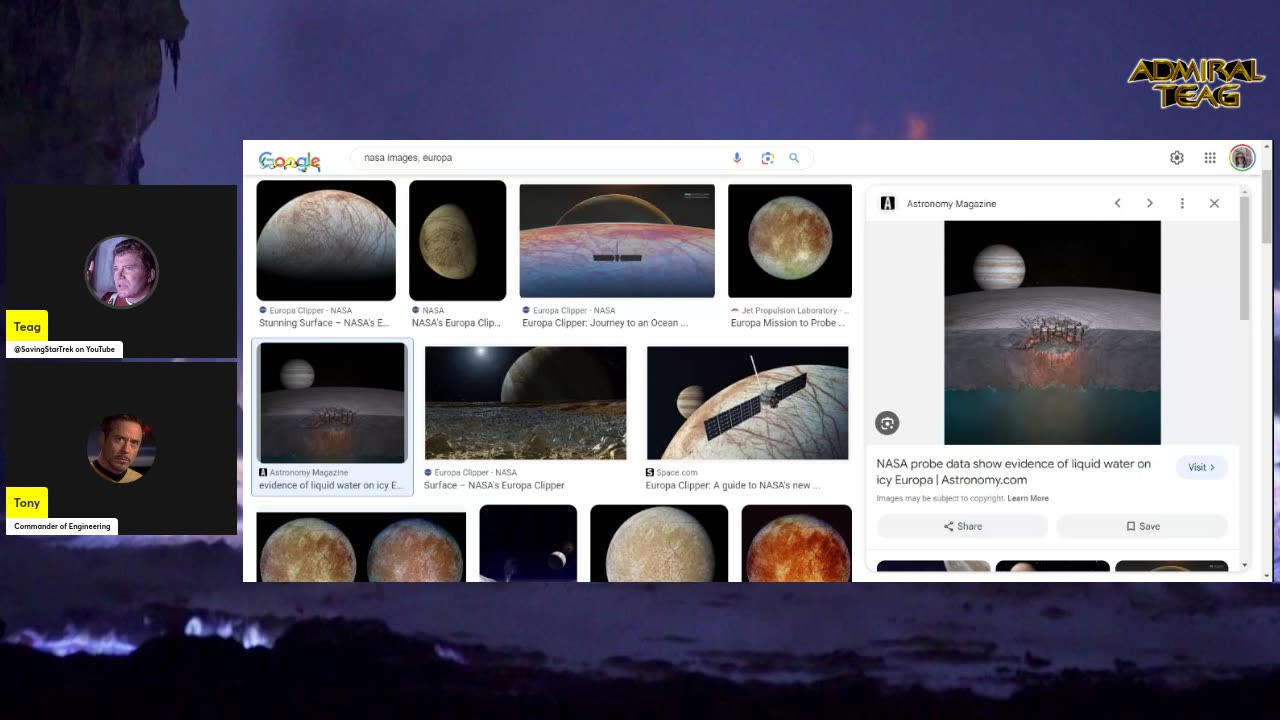
Task: Open 'NASA probe data show evidence' title link
Action: click(x=1014, y=472)
